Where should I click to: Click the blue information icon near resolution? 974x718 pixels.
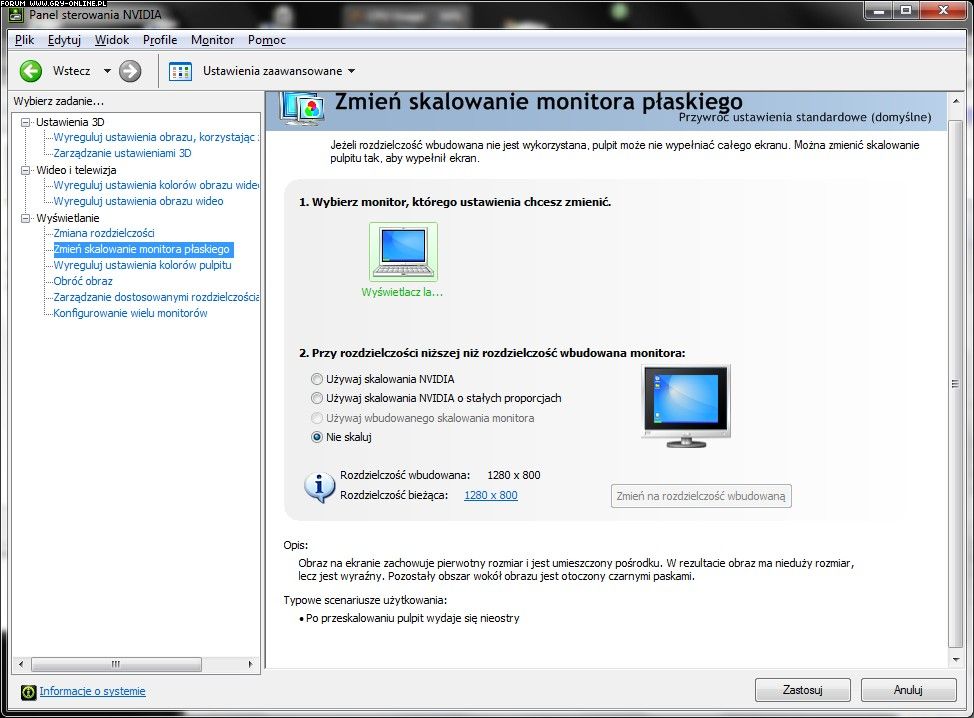(319, 486)
